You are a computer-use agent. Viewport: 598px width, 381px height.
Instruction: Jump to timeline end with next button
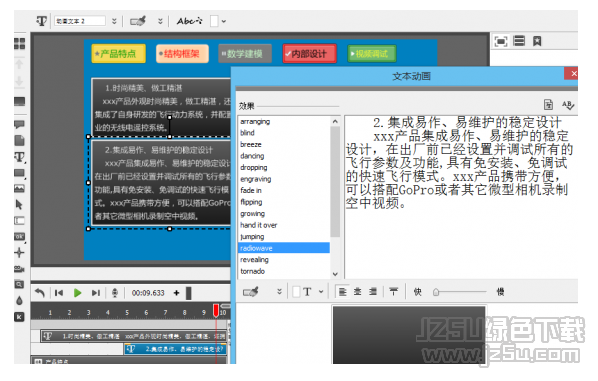pyautogui.click(x=96, y=293)
